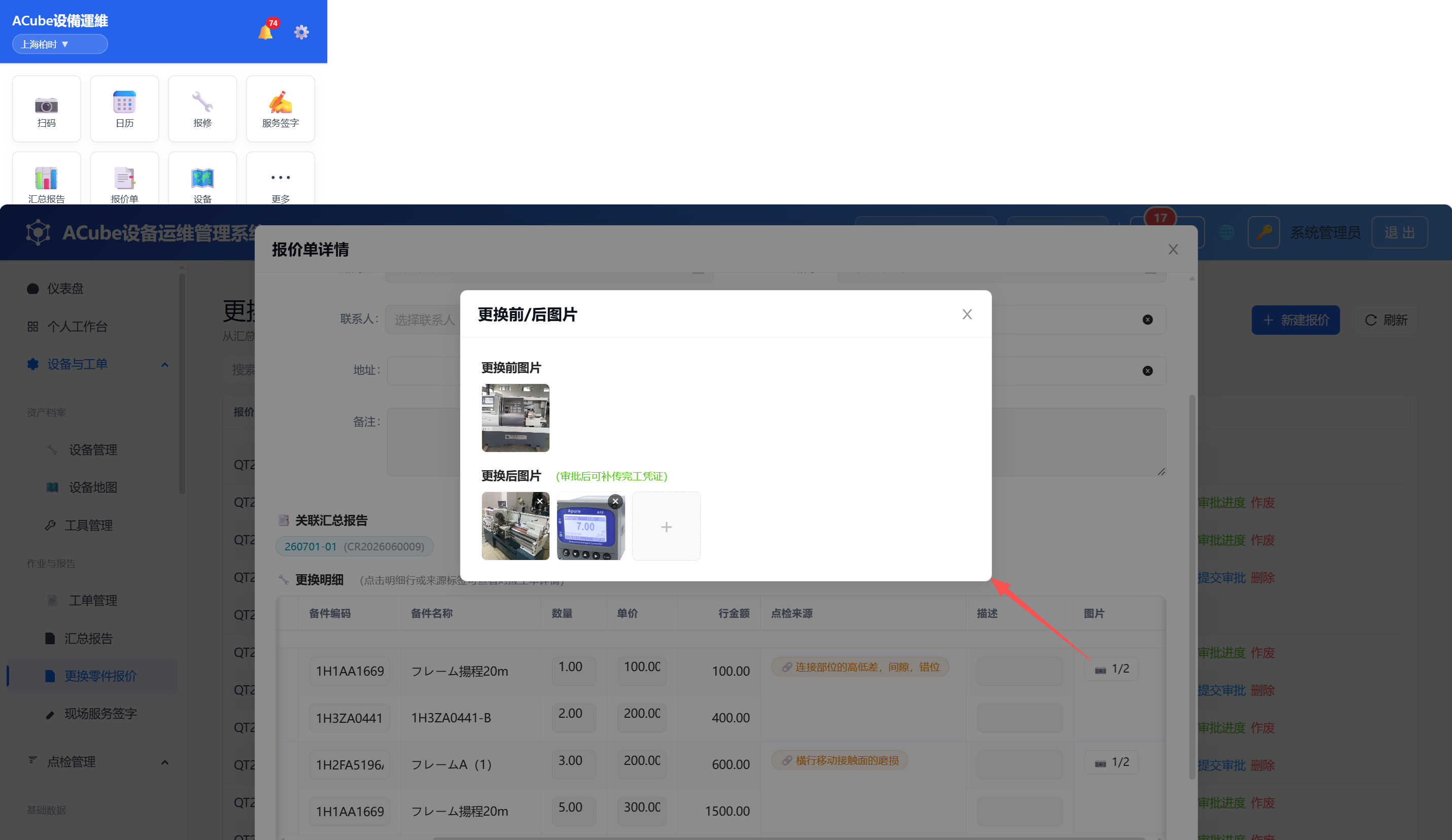
Task: Click the 退出 logout button
Action: coord(1400,233)
